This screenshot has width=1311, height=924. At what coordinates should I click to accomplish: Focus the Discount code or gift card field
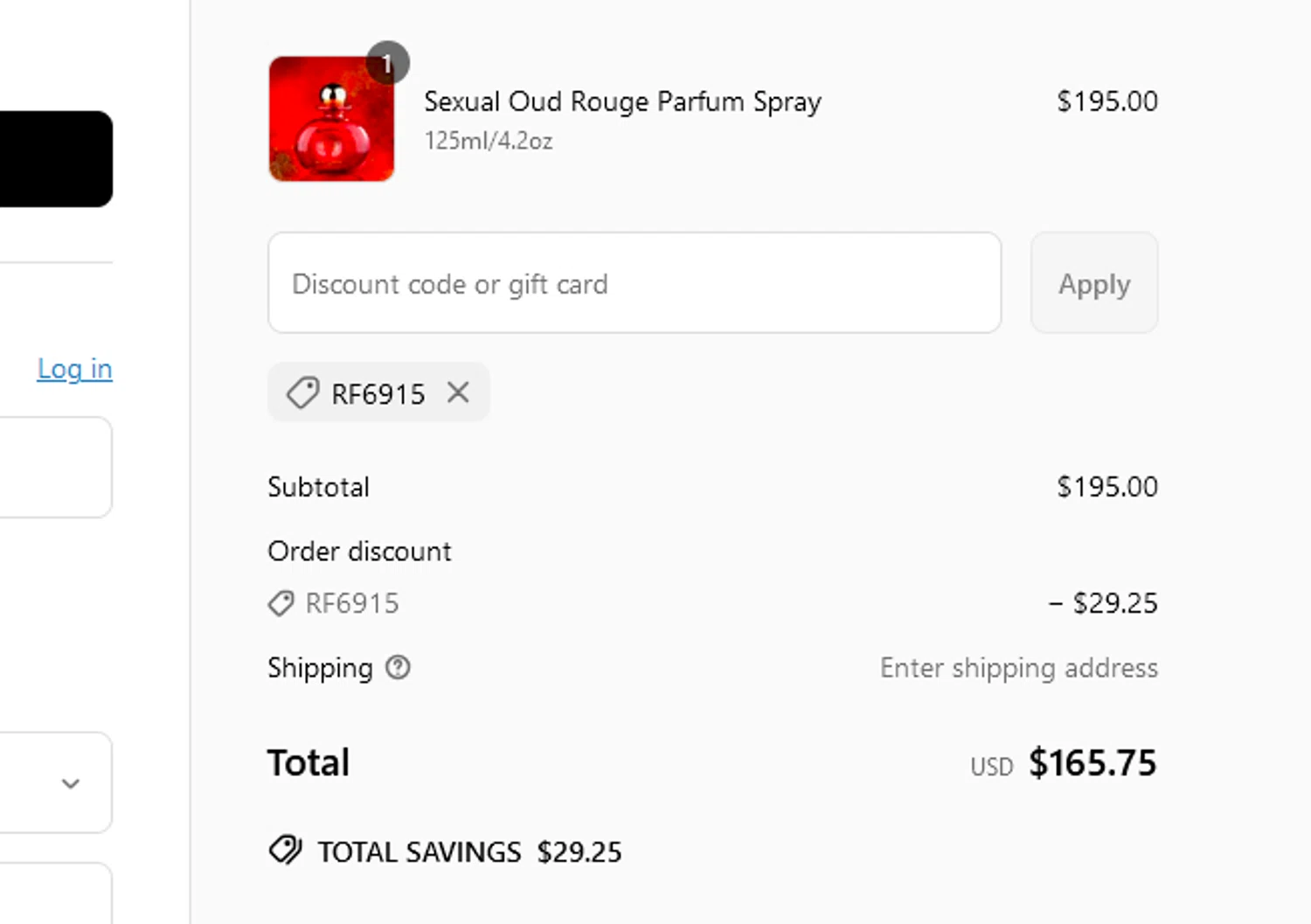(634, 283)
